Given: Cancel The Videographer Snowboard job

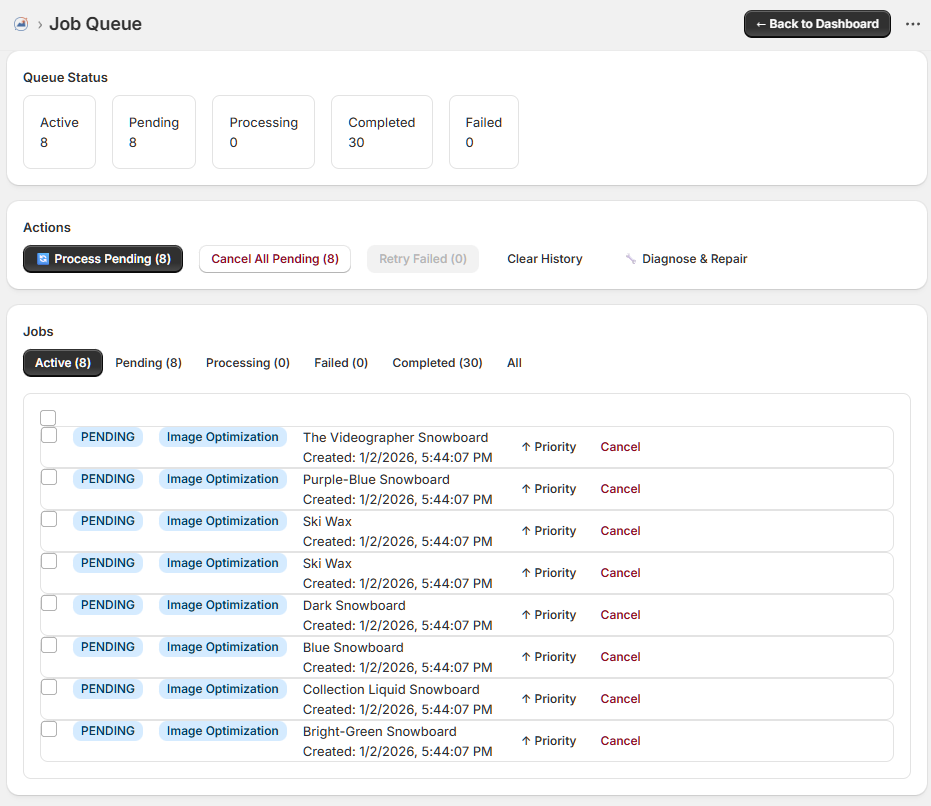Looking at the screenshot, I should pyautogui.click(x=620, y=447).
